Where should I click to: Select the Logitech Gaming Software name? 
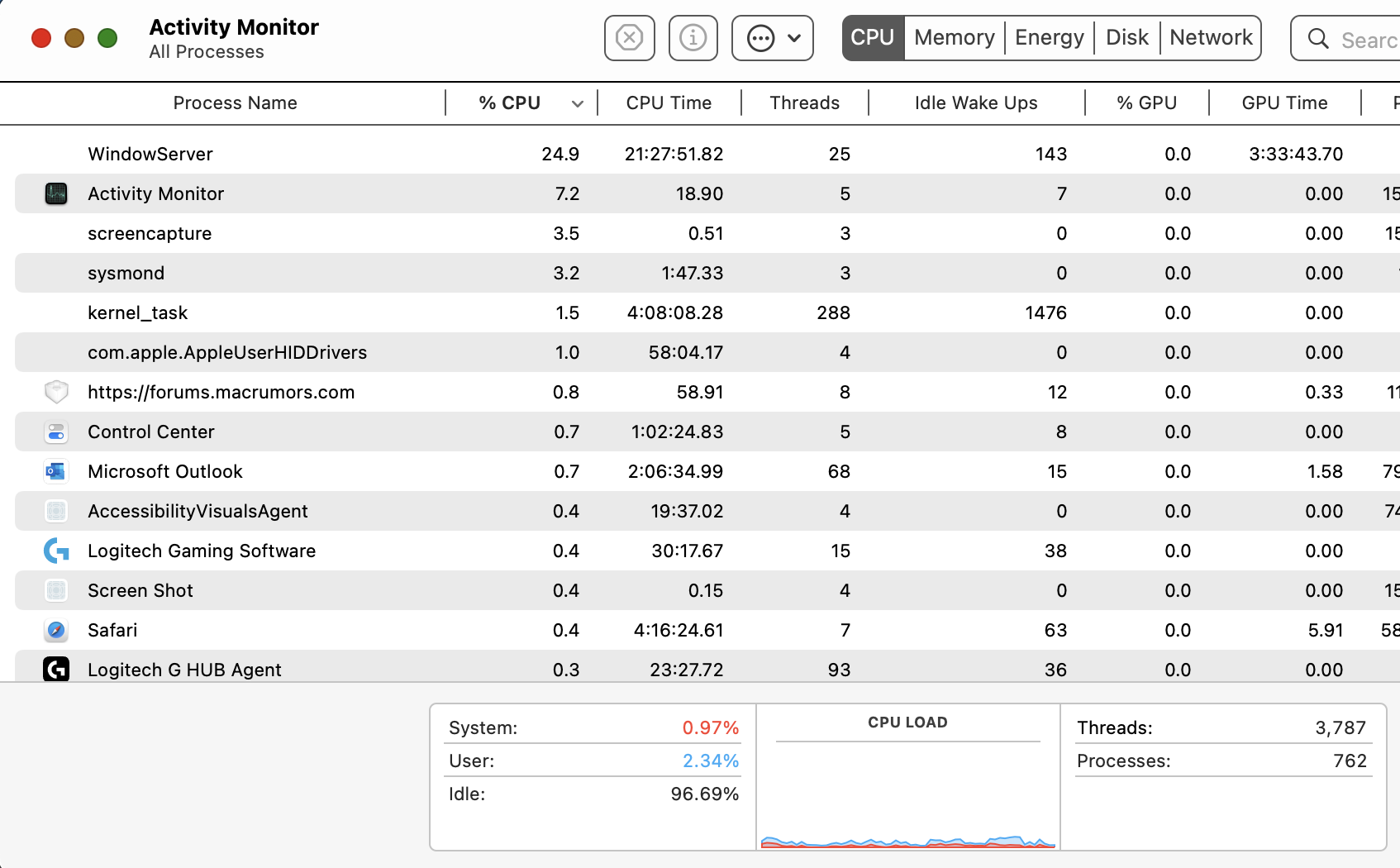(202, 551)
